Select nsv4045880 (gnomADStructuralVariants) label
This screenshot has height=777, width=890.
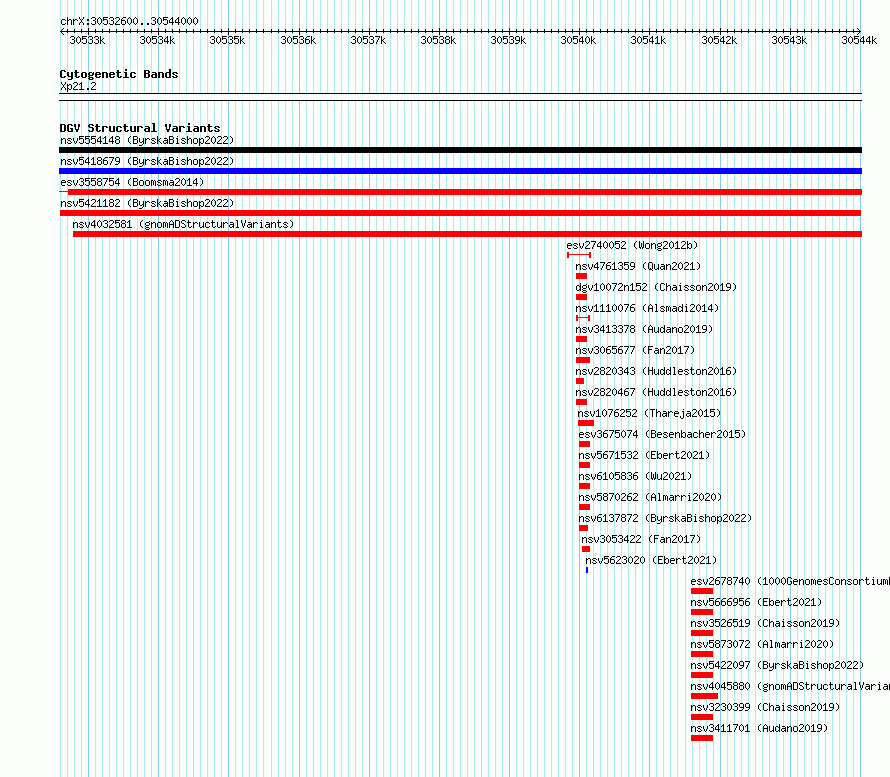790,686
